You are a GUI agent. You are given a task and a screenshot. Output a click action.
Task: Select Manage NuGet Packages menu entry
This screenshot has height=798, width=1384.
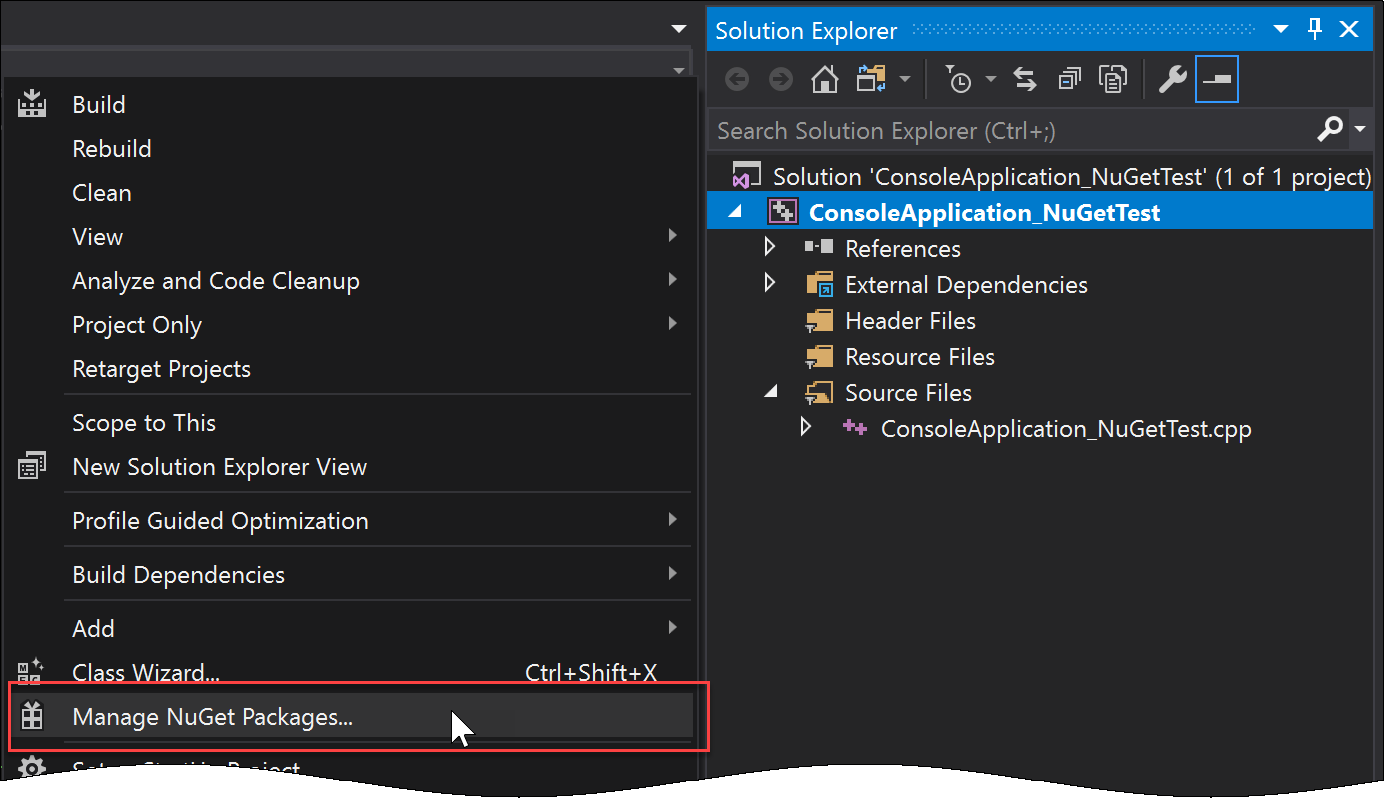(x=212, y=717)
